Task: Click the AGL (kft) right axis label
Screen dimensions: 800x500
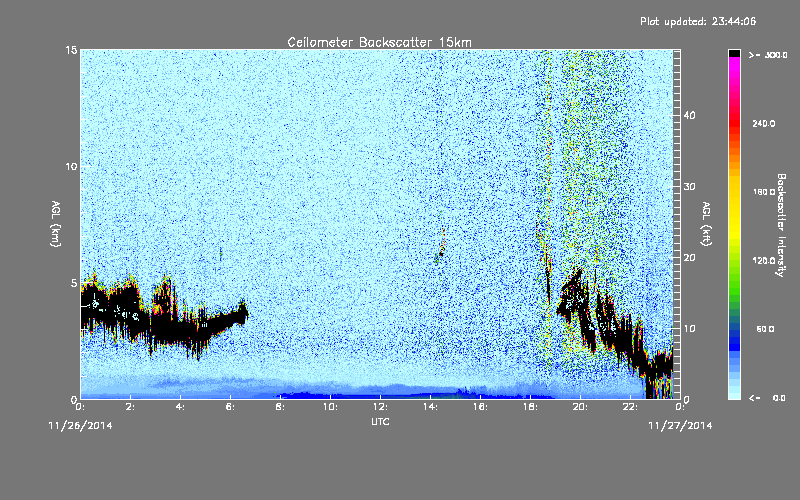Action: (x=706, y=223)
